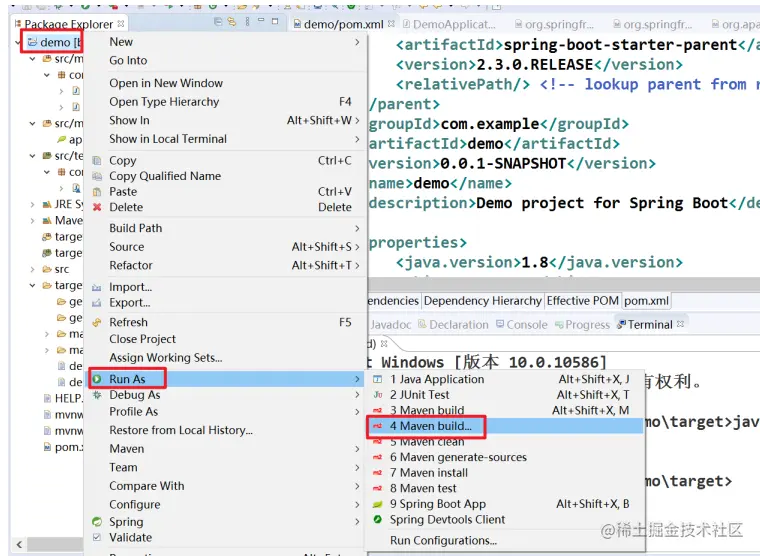Open the New submenu arrow
The height and width of the screenshot is (556, 760).
357,42
